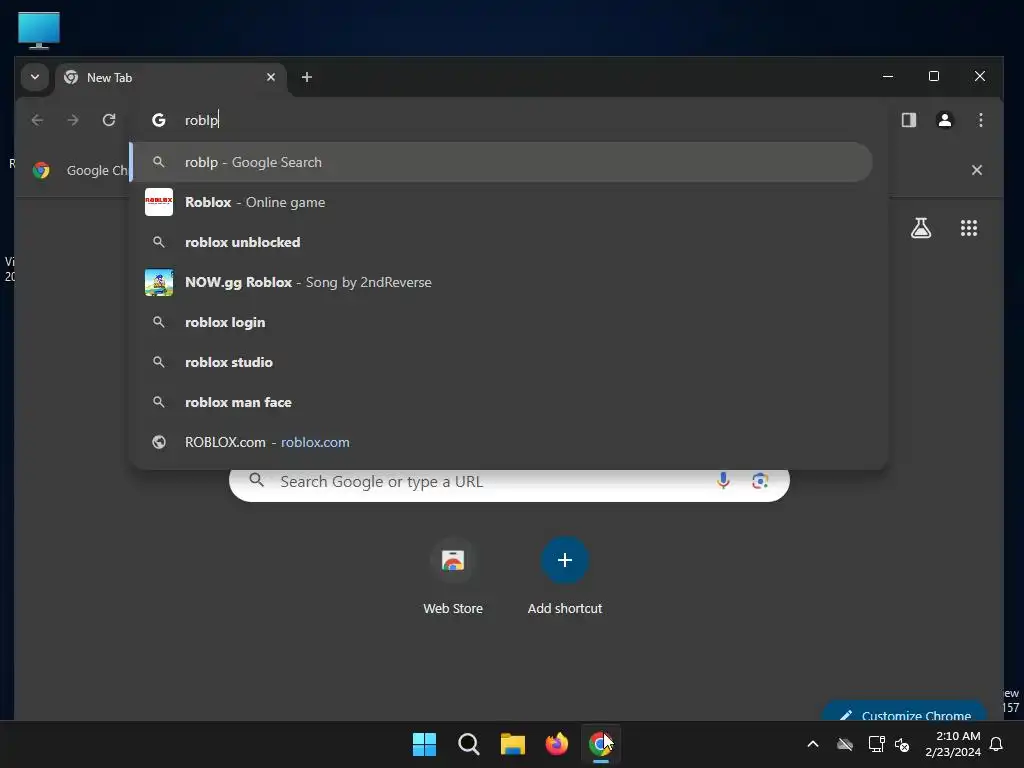
Task: Toggle the Chrome side panel
Action: pyautogui.click(x=908, y=120)
